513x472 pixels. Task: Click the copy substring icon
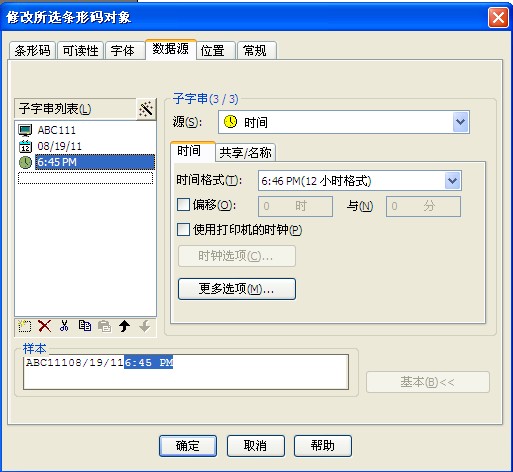85,326
